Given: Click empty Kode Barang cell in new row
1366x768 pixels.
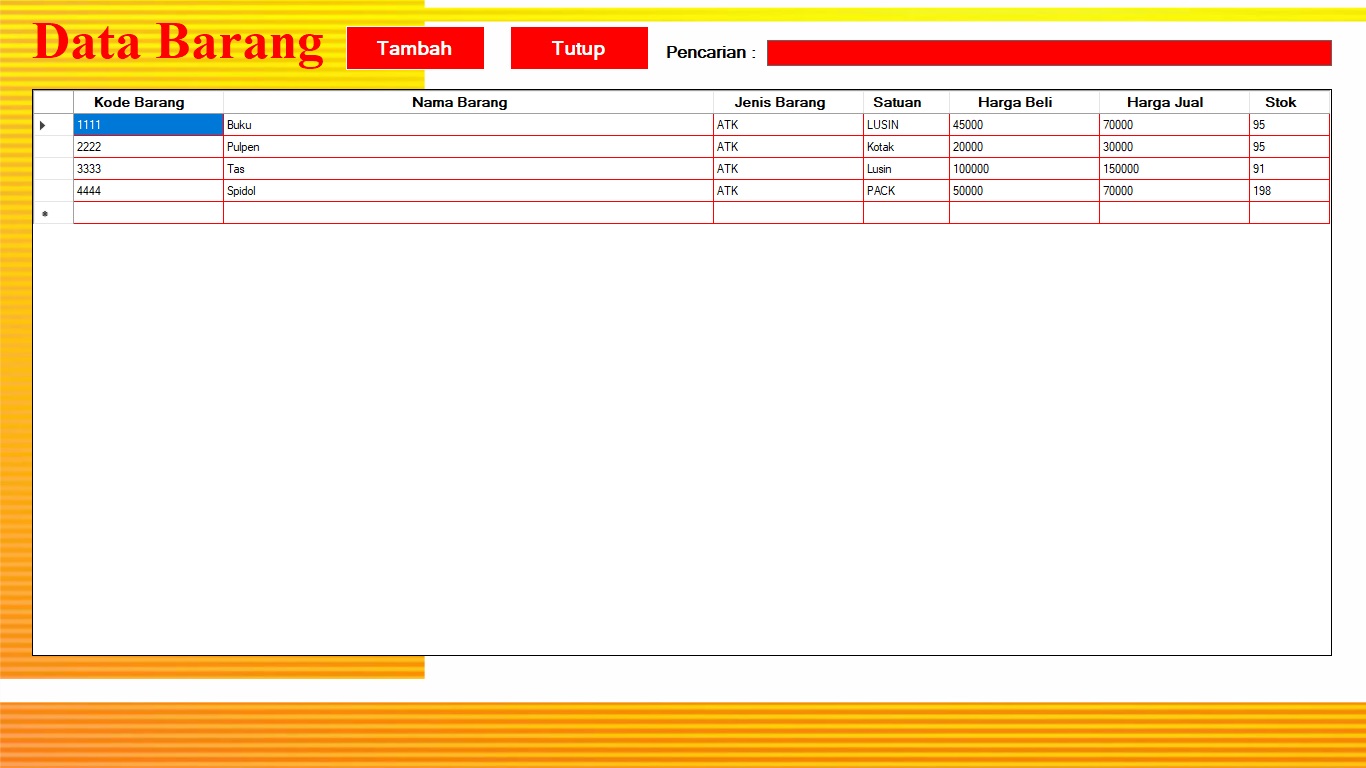Looking at the screenshot, I should point(148,213).
